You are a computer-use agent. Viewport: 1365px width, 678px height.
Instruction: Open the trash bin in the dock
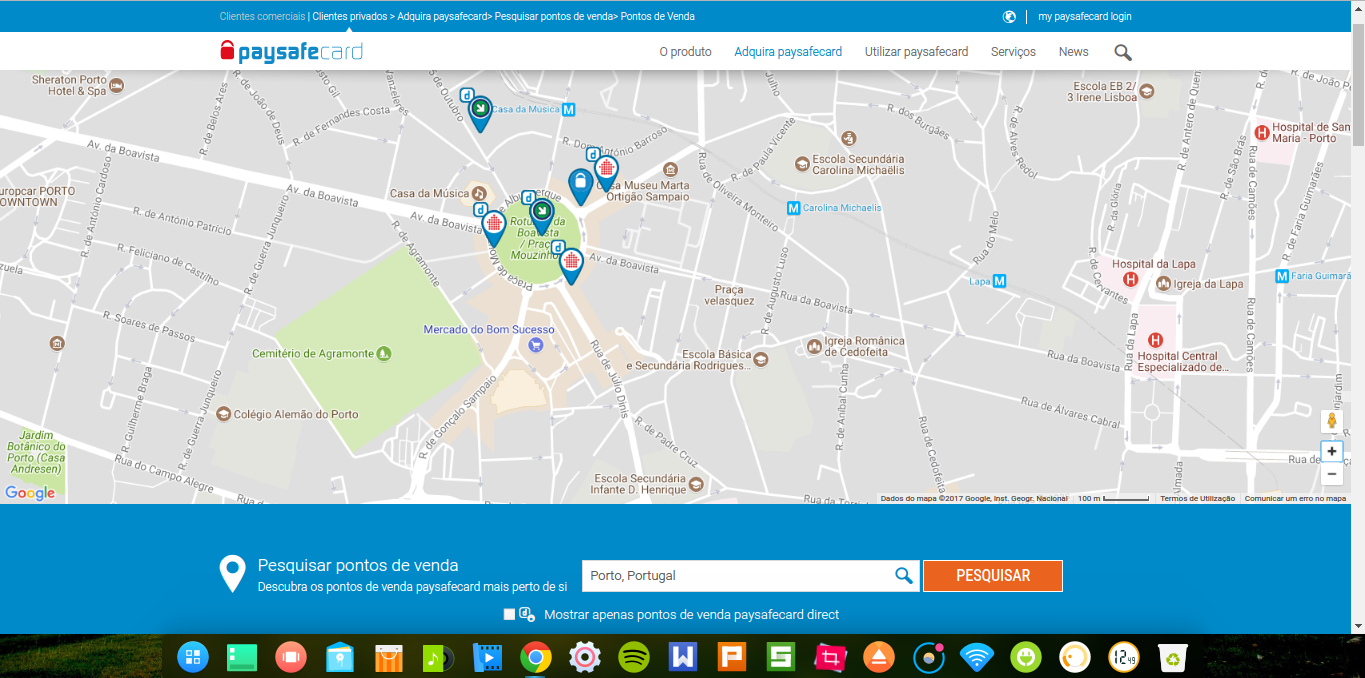pyautogui.click(x=1173, y=657)
